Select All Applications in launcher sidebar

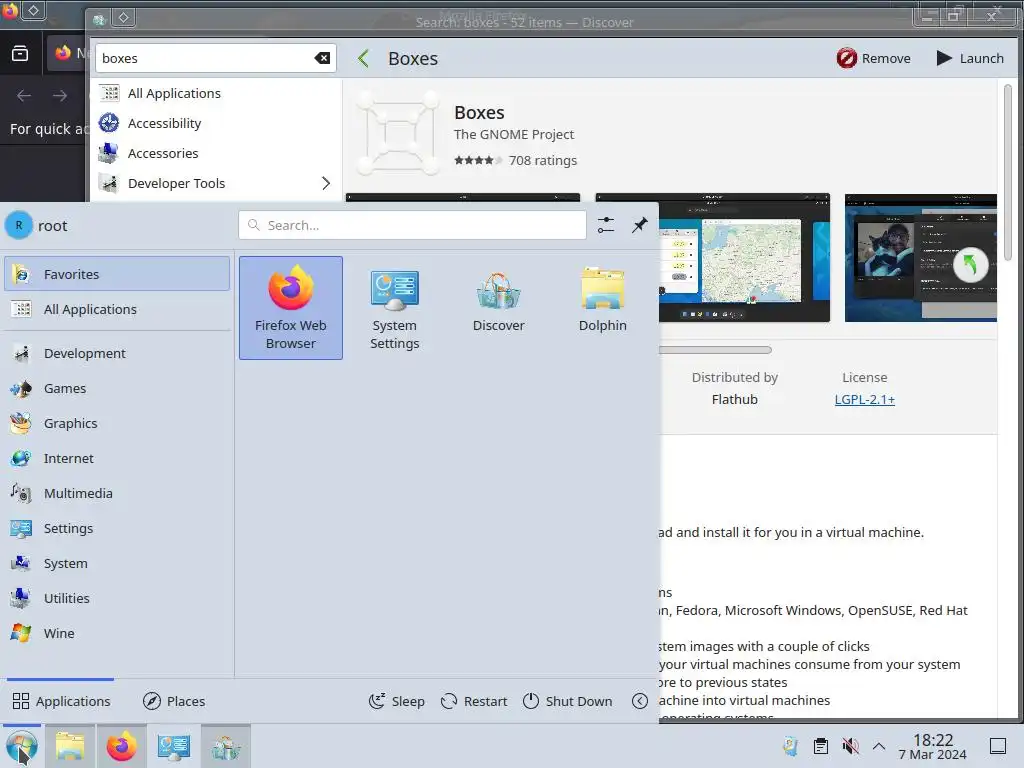click(x=117, y=310)
